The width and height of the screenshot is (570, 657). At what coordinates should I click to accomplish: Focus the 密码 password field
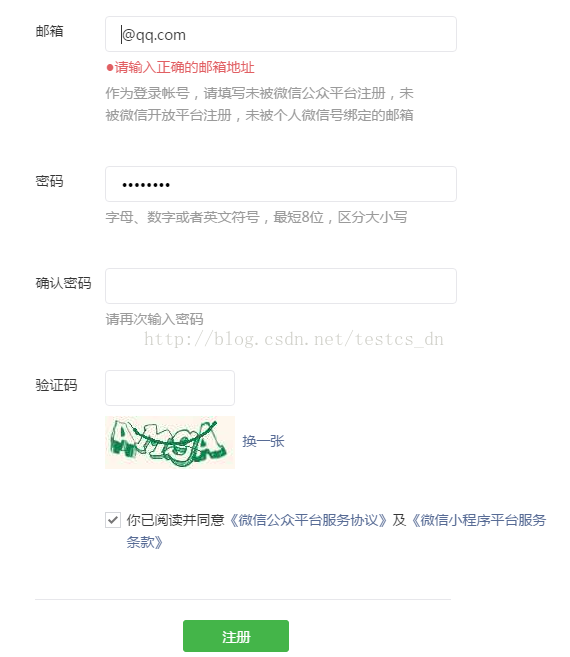[281, 184]
